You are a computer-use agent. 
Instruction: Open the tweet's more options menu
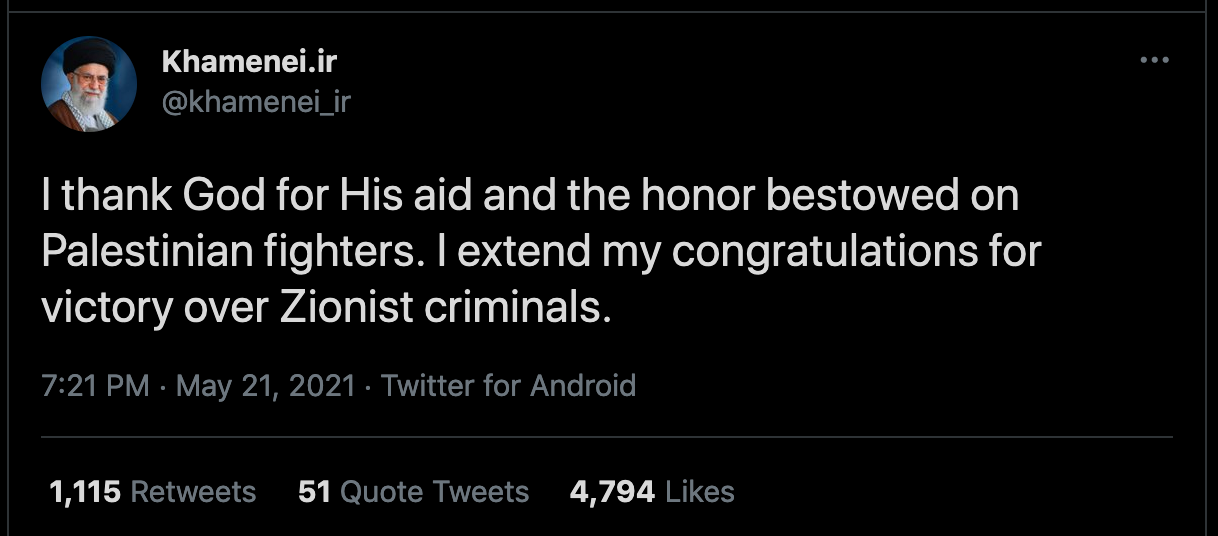tap(1154, 60)
